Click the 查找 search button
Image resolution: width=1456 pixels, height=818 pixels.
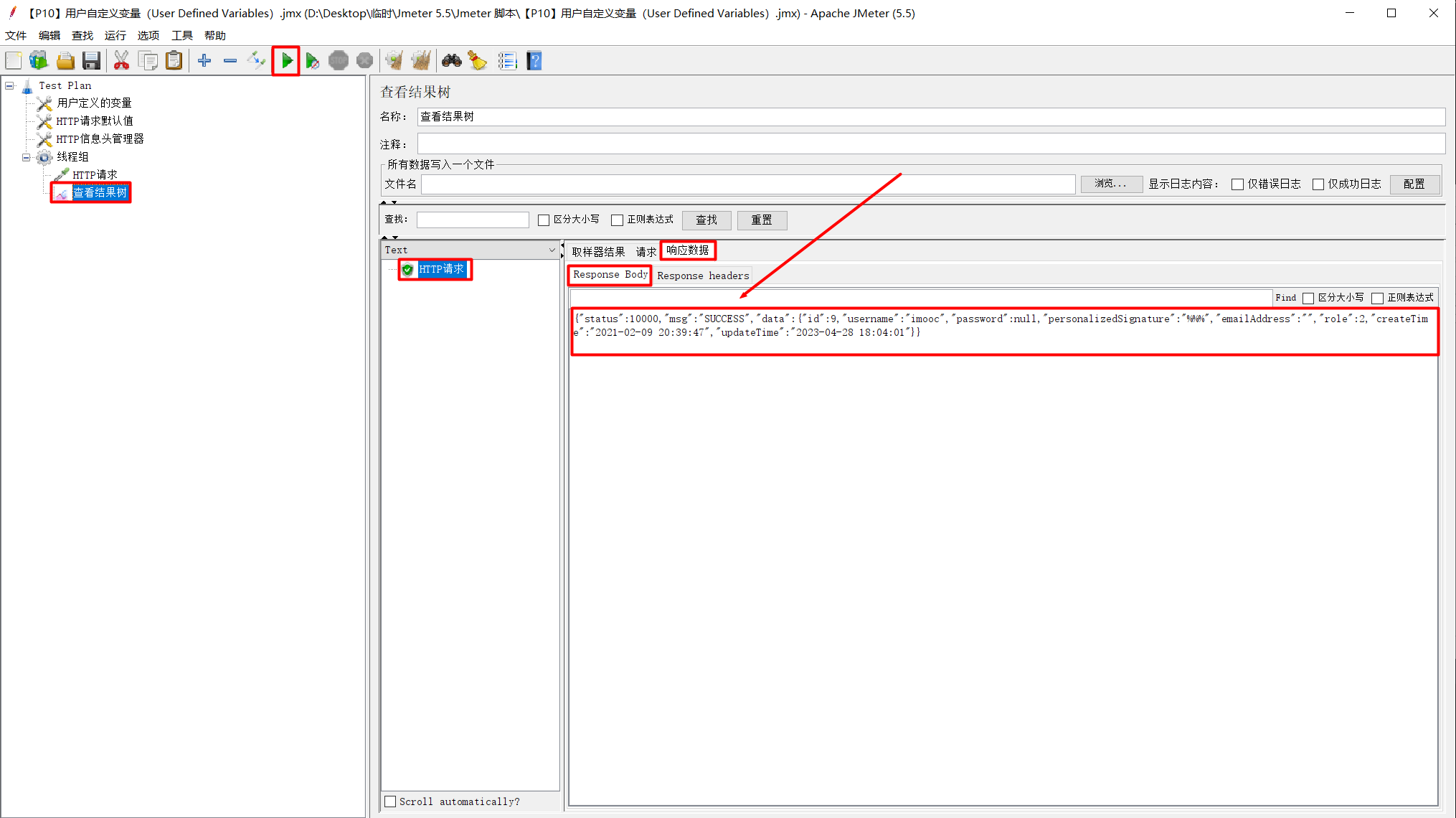tap(706, 220)
